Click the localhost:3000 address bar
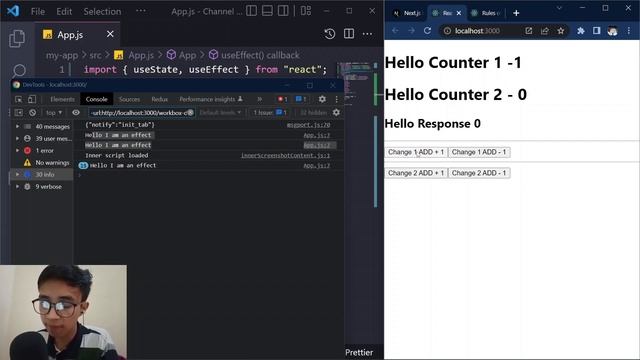This screenshot has width=640, height=360. tap(478, 31)
